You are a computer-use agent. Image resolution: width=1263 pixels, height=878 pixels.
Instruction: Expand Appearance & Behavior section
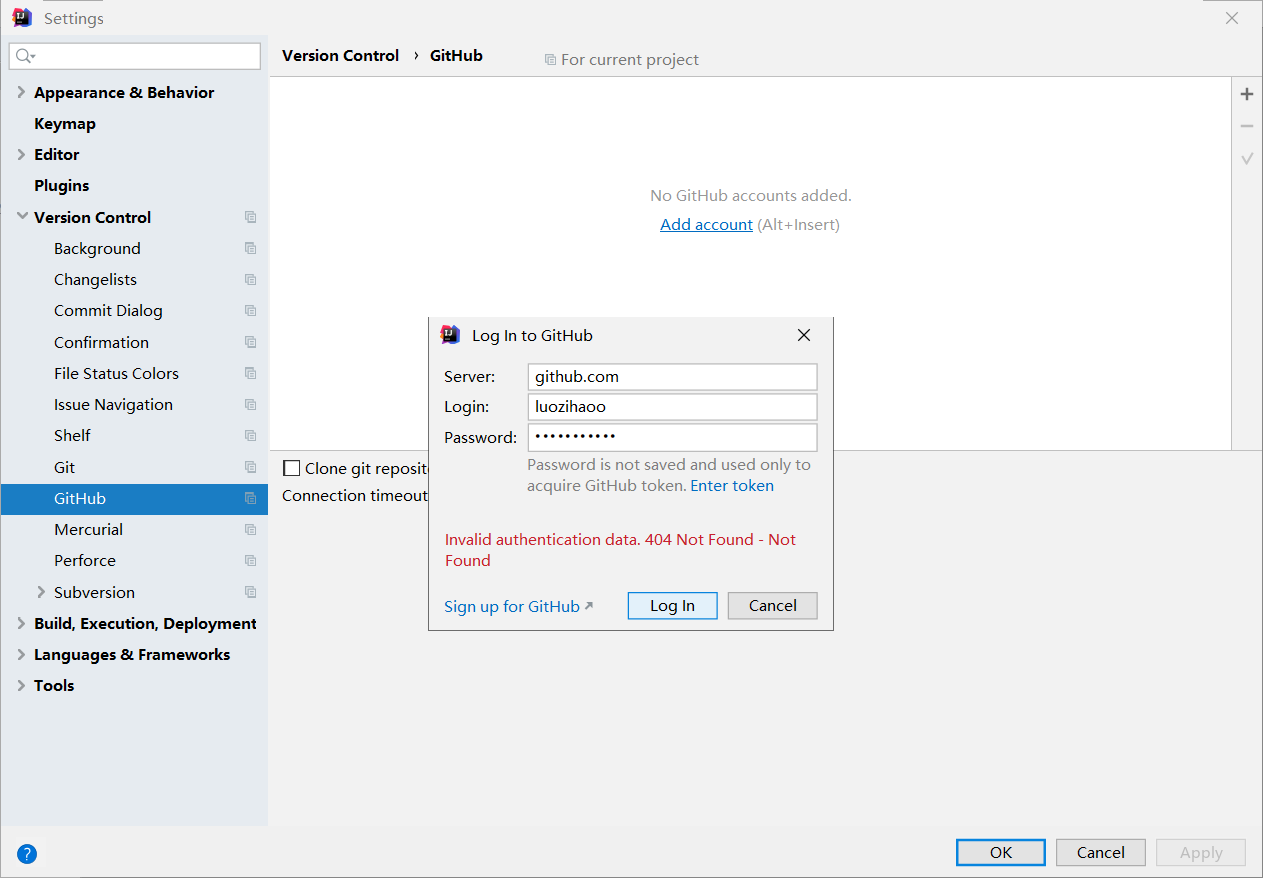click(x=21, y=92)
